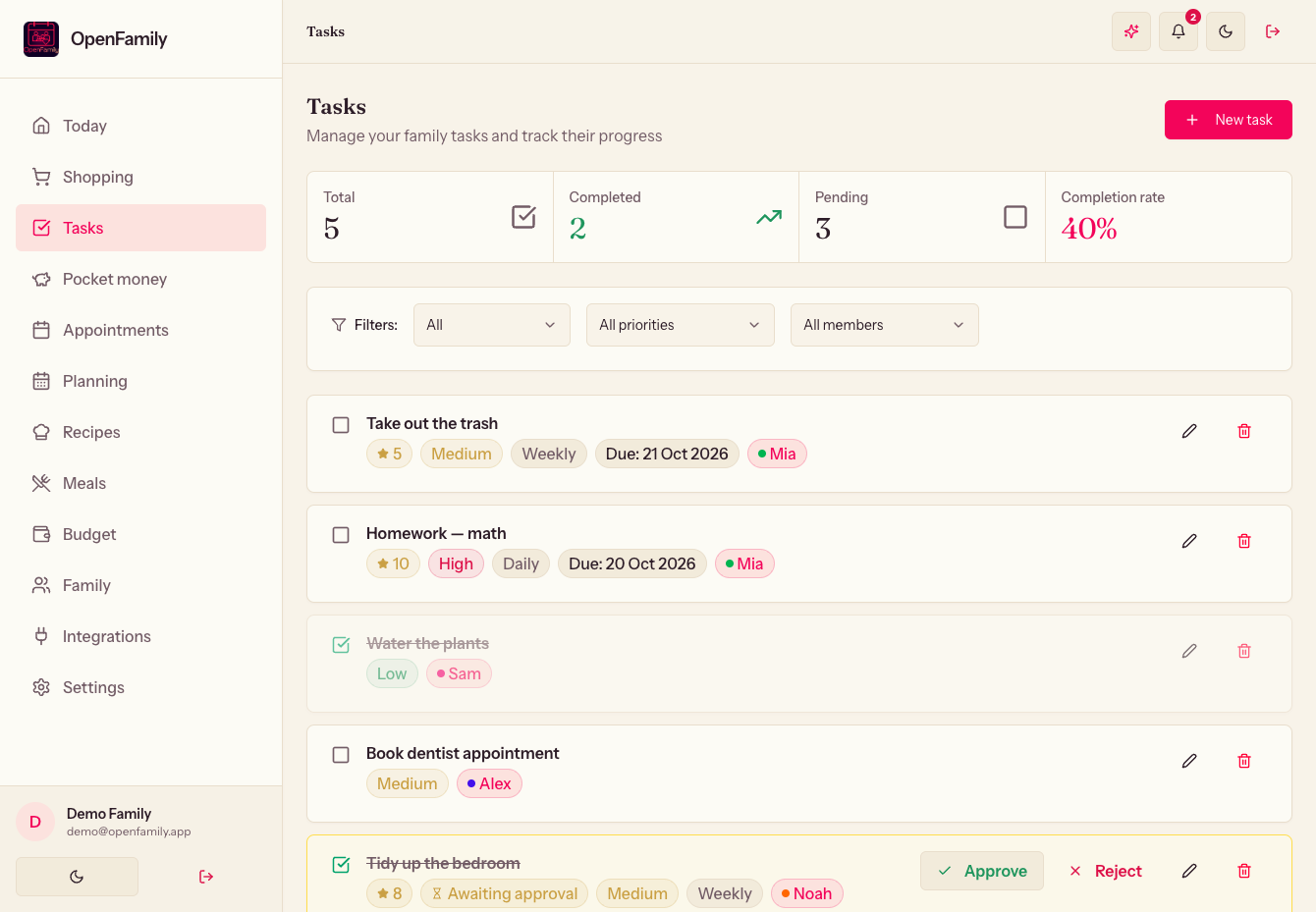Expand the All priorities dropdown
Image resolution: width=1316 pixels, height=912 pixels.
[681, 325]
